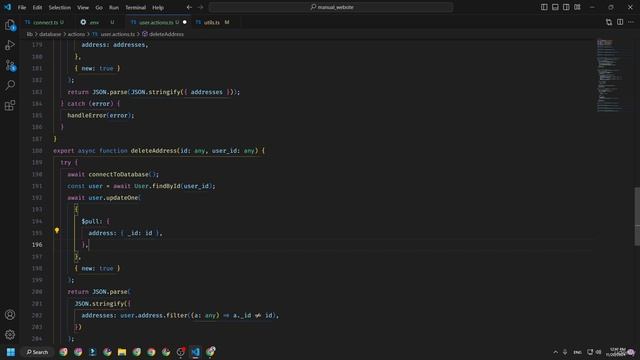Open the Source Control view

[10, 65]
